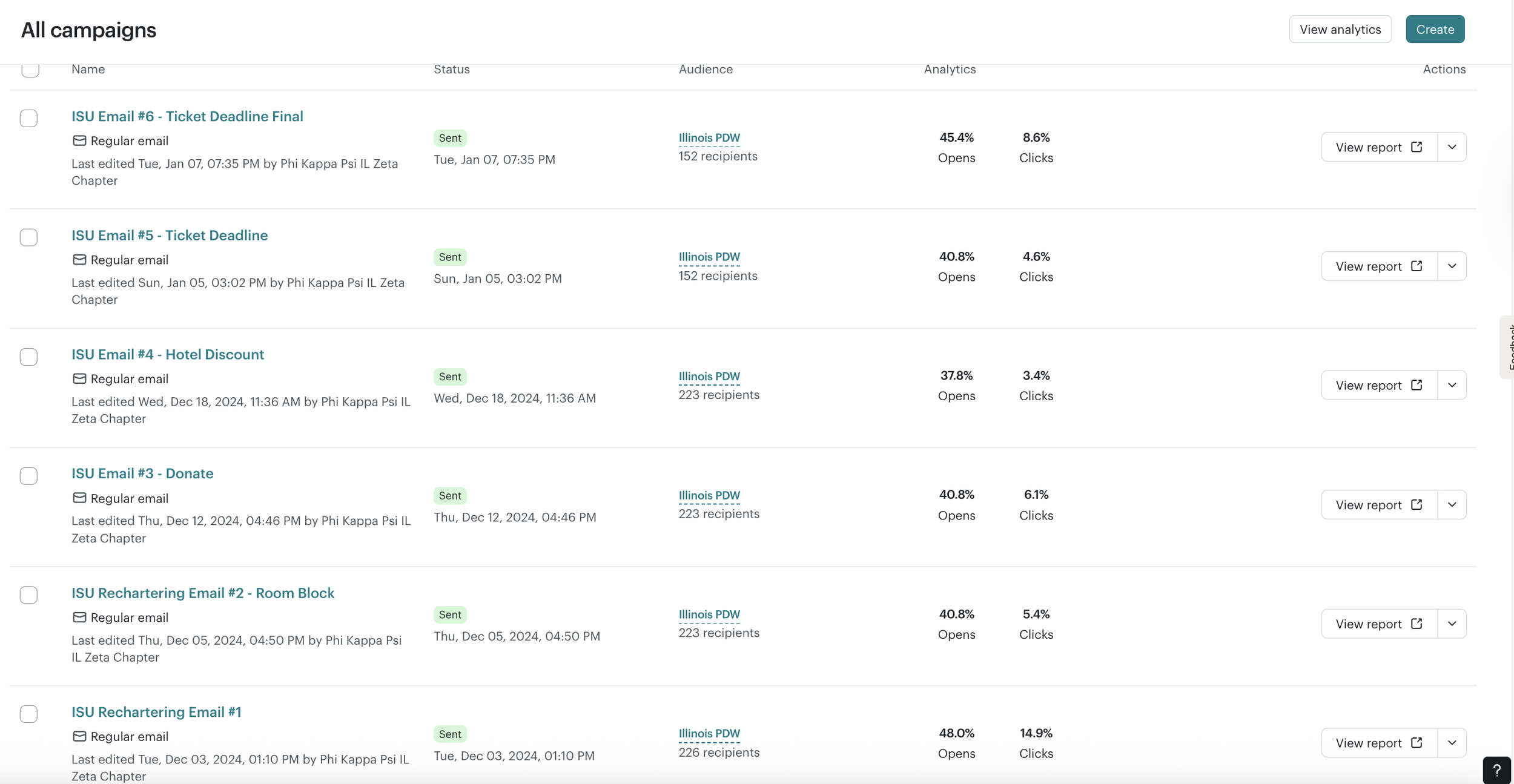Click the external link icon on ISU Email #6 report
Image resolution: width=1514 pixels, height=784 pixels.
click(x=1416, y=147)
